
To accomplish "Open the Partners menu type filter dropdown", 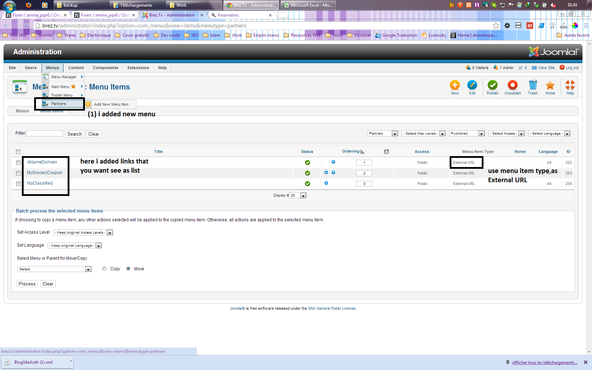I will pyautogui.click(x=382, y=134).
